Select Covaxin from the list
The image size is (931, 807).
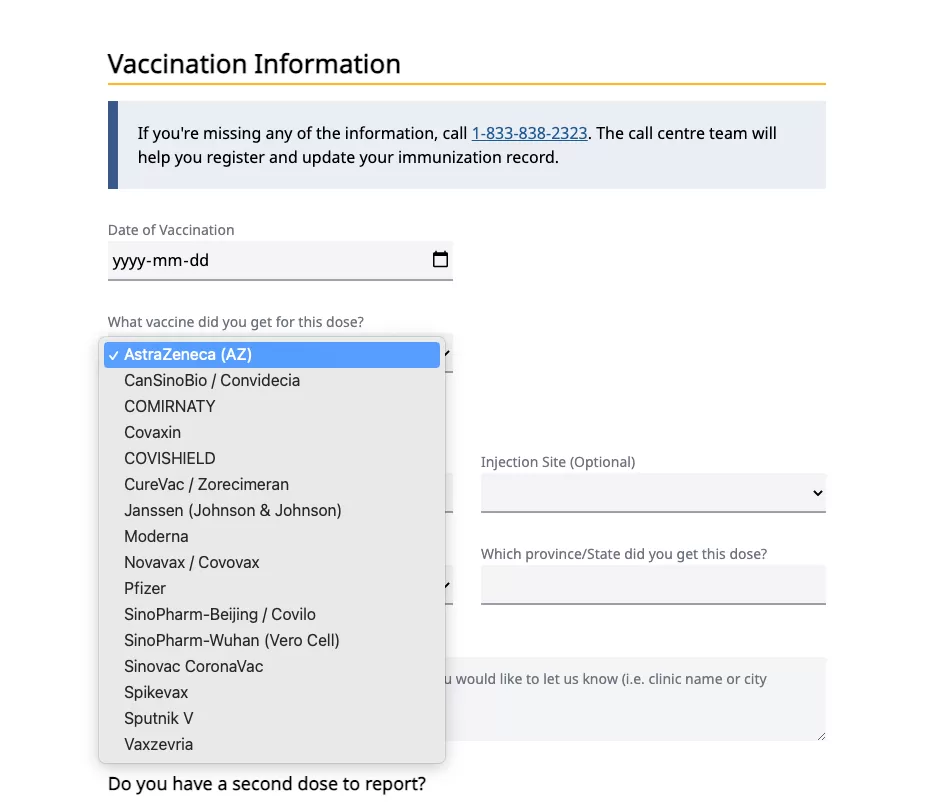click(272, 432)
